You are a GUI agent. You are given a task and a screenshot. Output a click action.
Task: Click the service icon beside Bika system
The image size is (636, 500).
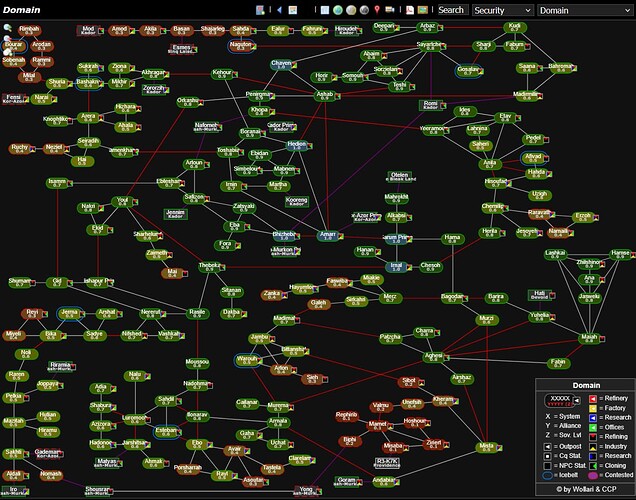coord(64,336)
